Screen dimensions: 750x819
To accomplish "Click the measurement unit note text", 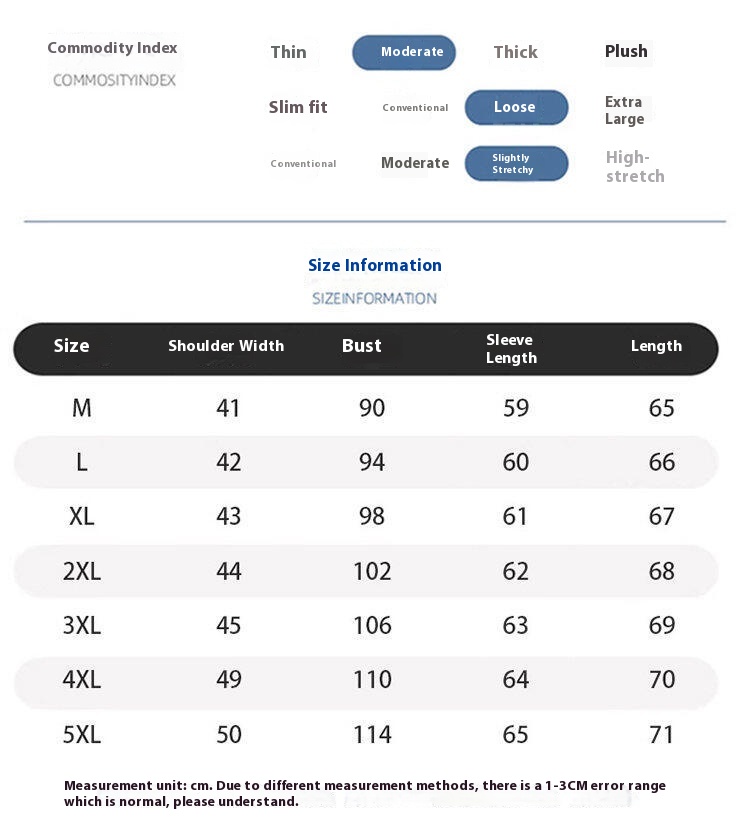I will [x=365, y=793].
